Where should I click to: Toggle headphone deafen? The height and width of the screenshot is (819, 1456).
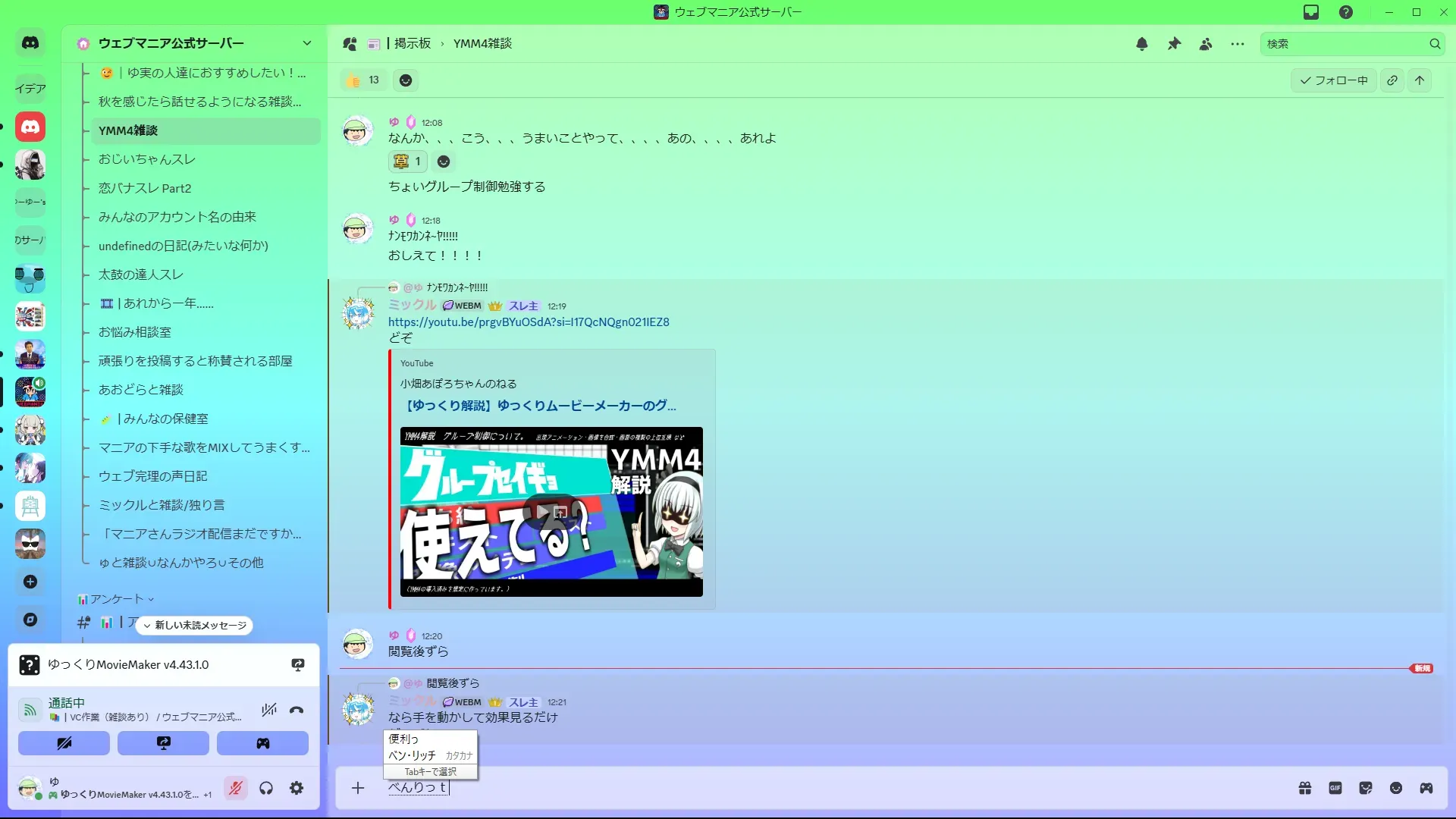pos(266,788)
